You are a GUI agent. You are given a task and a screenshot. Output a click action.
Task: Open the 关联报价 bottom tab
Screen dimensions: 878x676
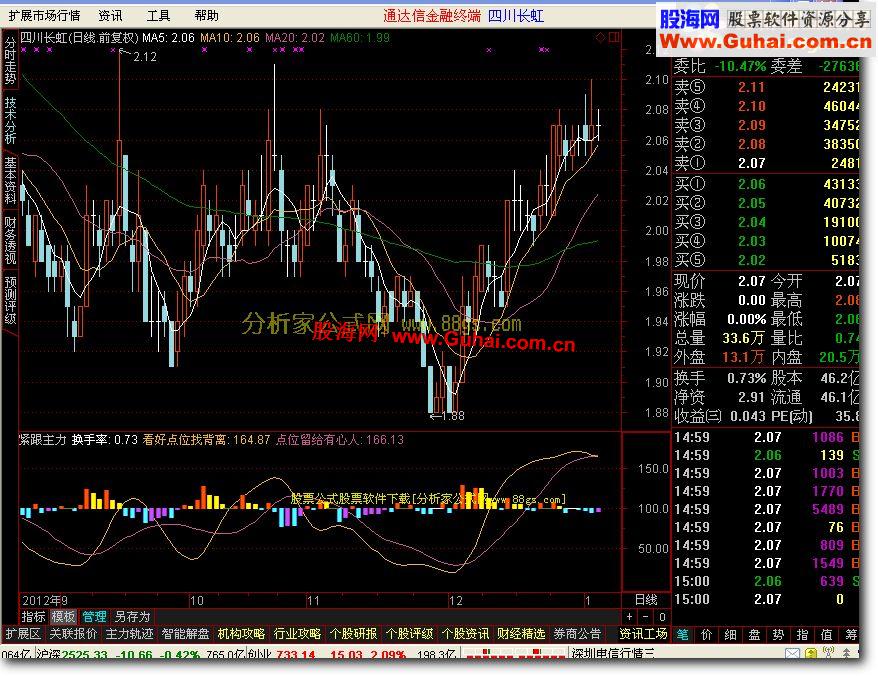tap(73, 634)
